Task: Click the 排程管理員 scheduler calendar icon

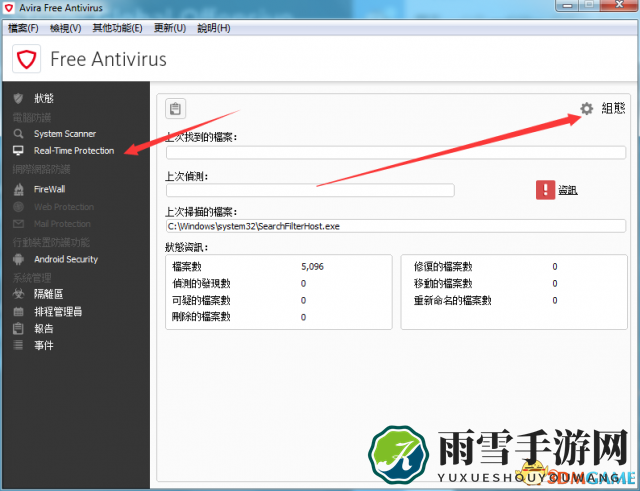Action: [18, 312]
